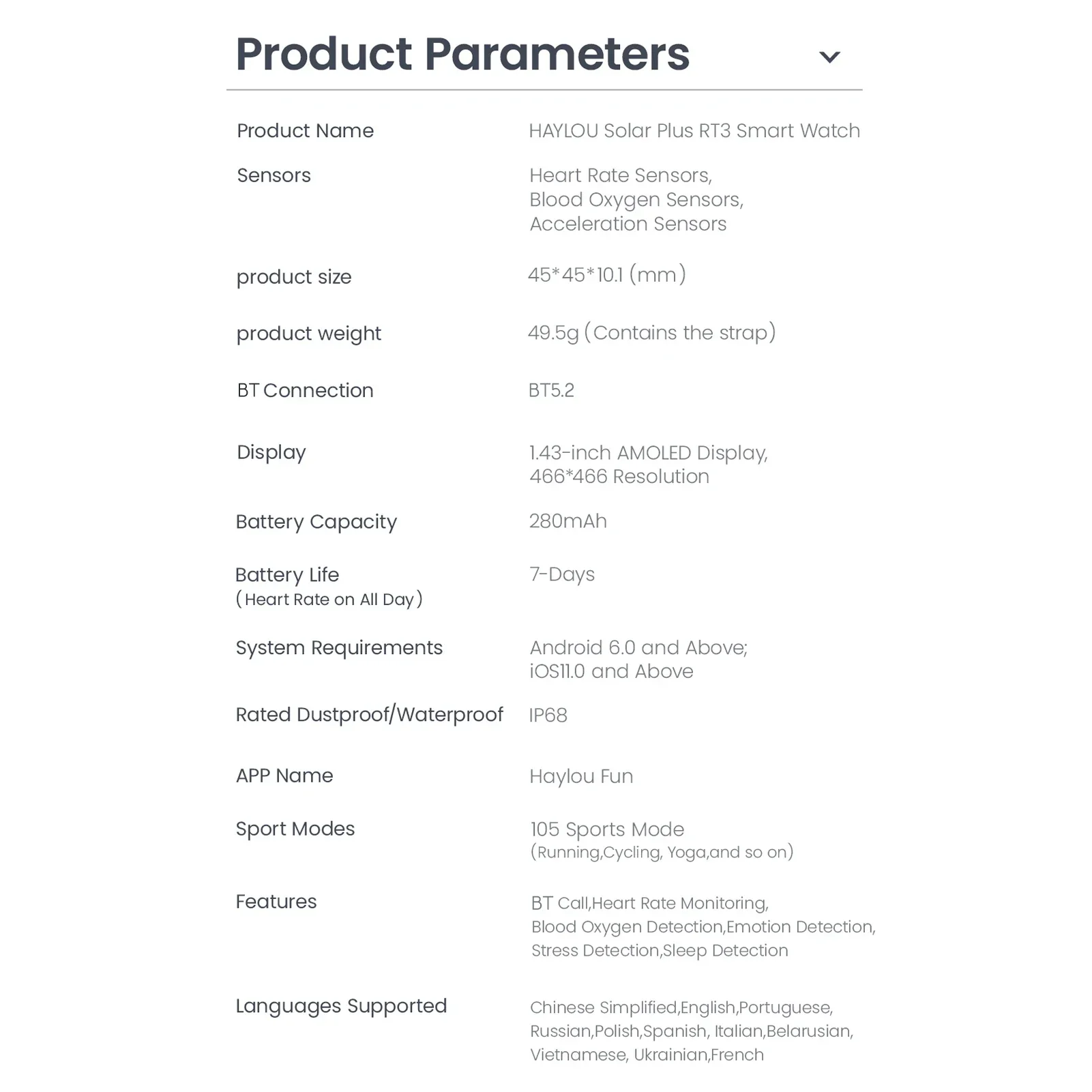Viewport: 1092px width, 1092px height.
Task: Click the Blood Oxygen Sensors text
Action: [x=636, y=200]
